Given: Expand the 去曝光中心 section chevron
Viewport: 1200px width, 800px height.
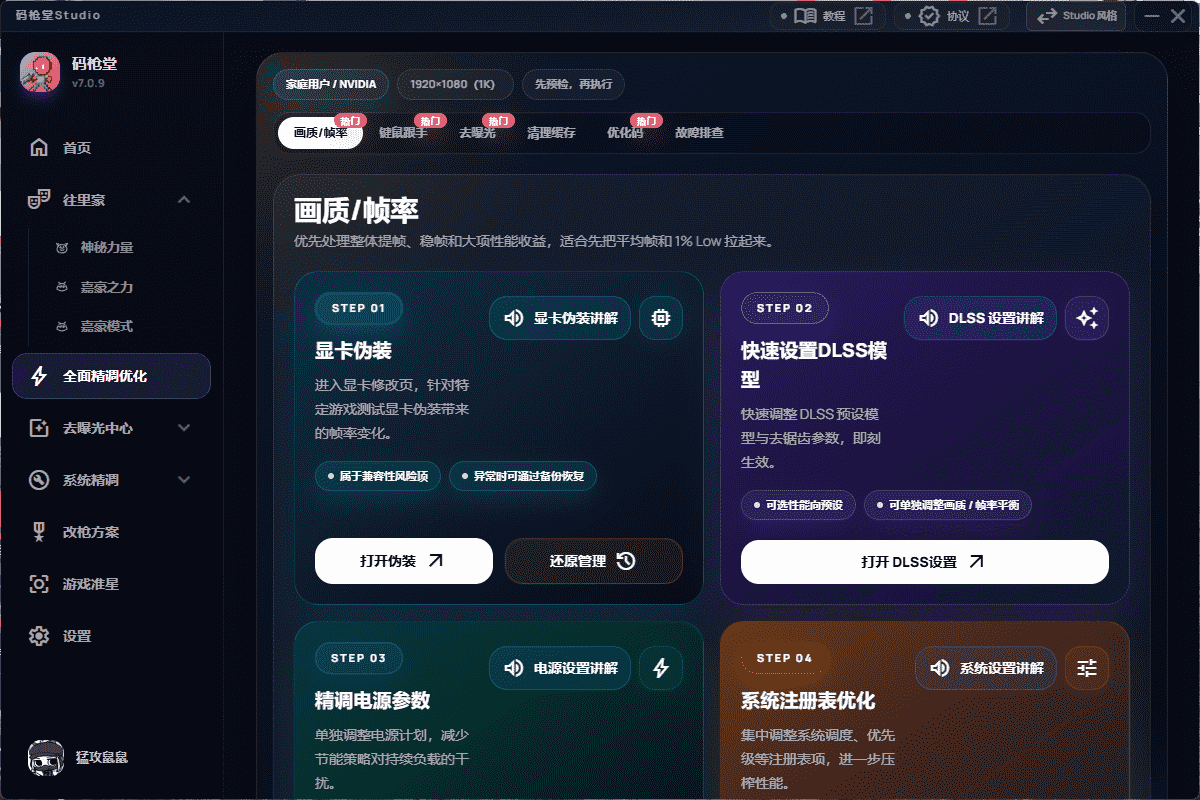Looking at the screenshot, I should click(184, 428).
